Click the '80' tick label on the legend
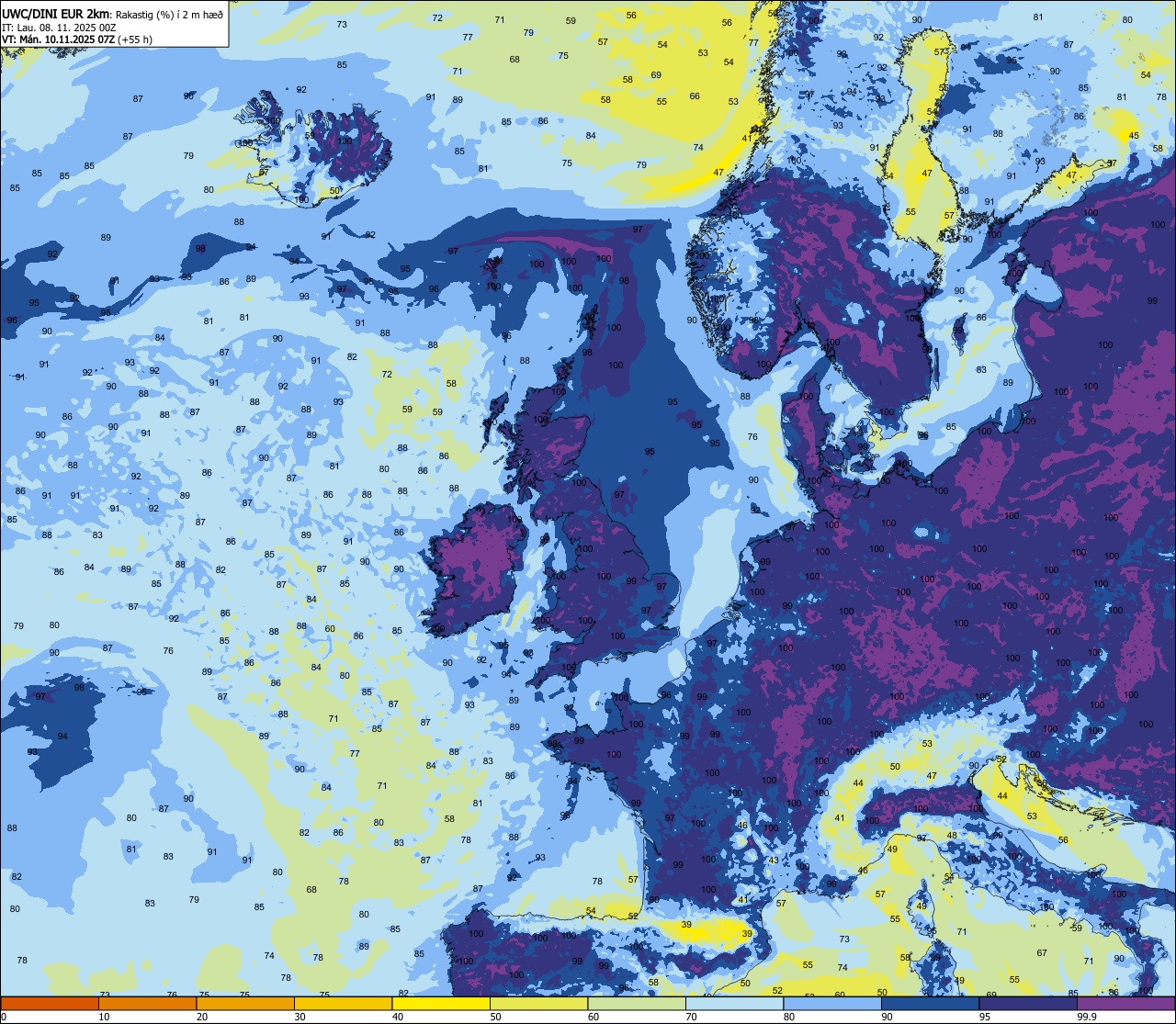The image size is (1176, 1024). coord(788,1017)
